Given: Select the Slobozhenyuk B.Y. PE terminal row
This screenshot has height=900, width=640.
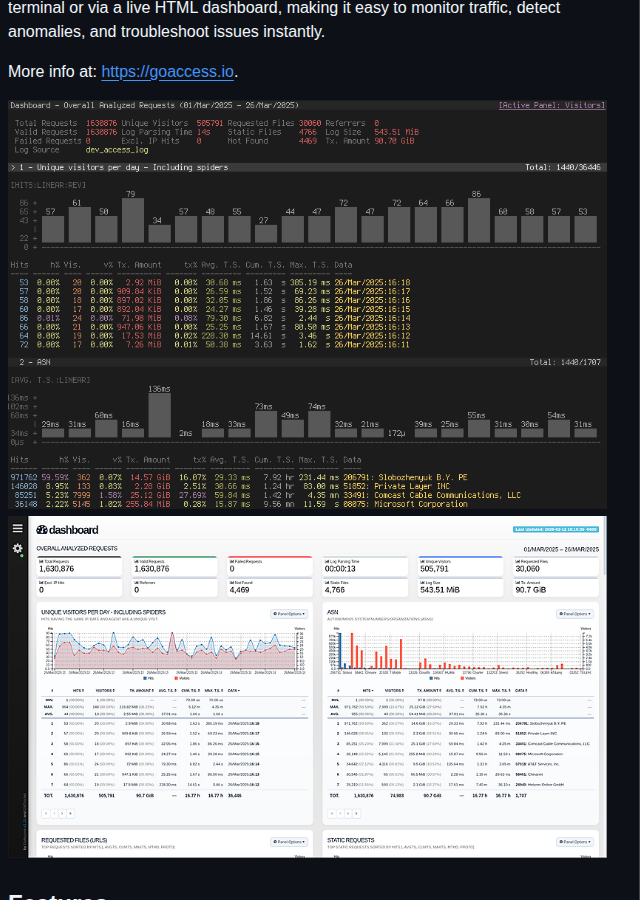Looking at the screenshot, I should pyautogui.click(x=241, y=478).
